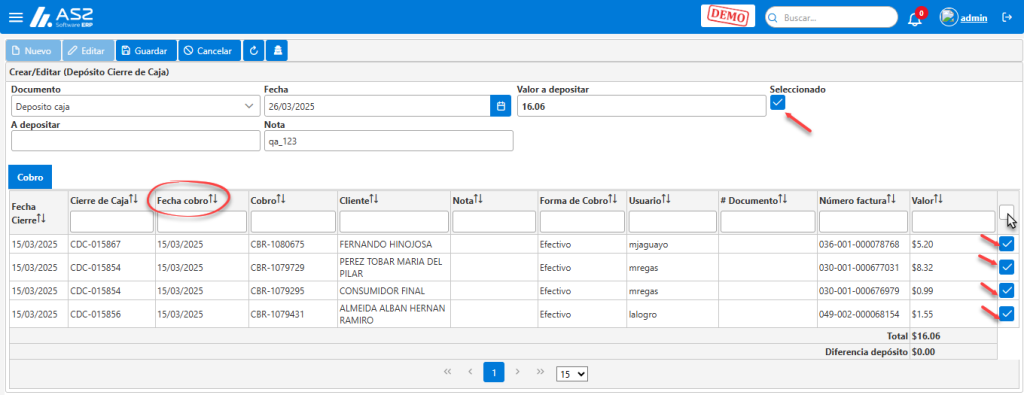Screen dimensions: 1024x395
Task: Click the refresh icon in toolbar
Action: pyautogui.click(x=253, y=51)
